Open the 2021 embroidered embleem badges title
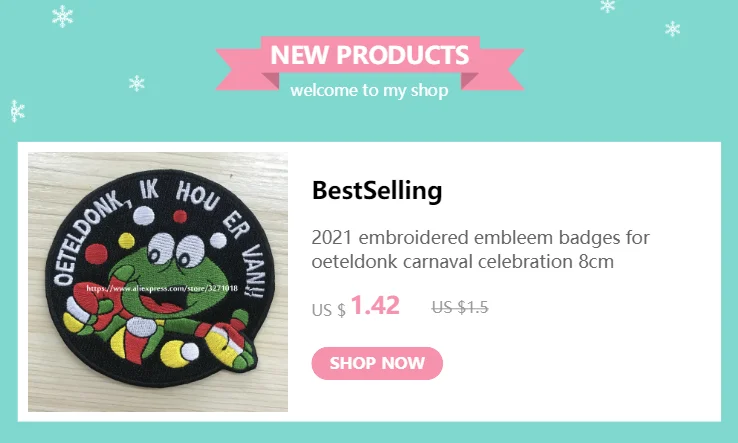Viewport: 738px width, 443px height. pos(480,250)
